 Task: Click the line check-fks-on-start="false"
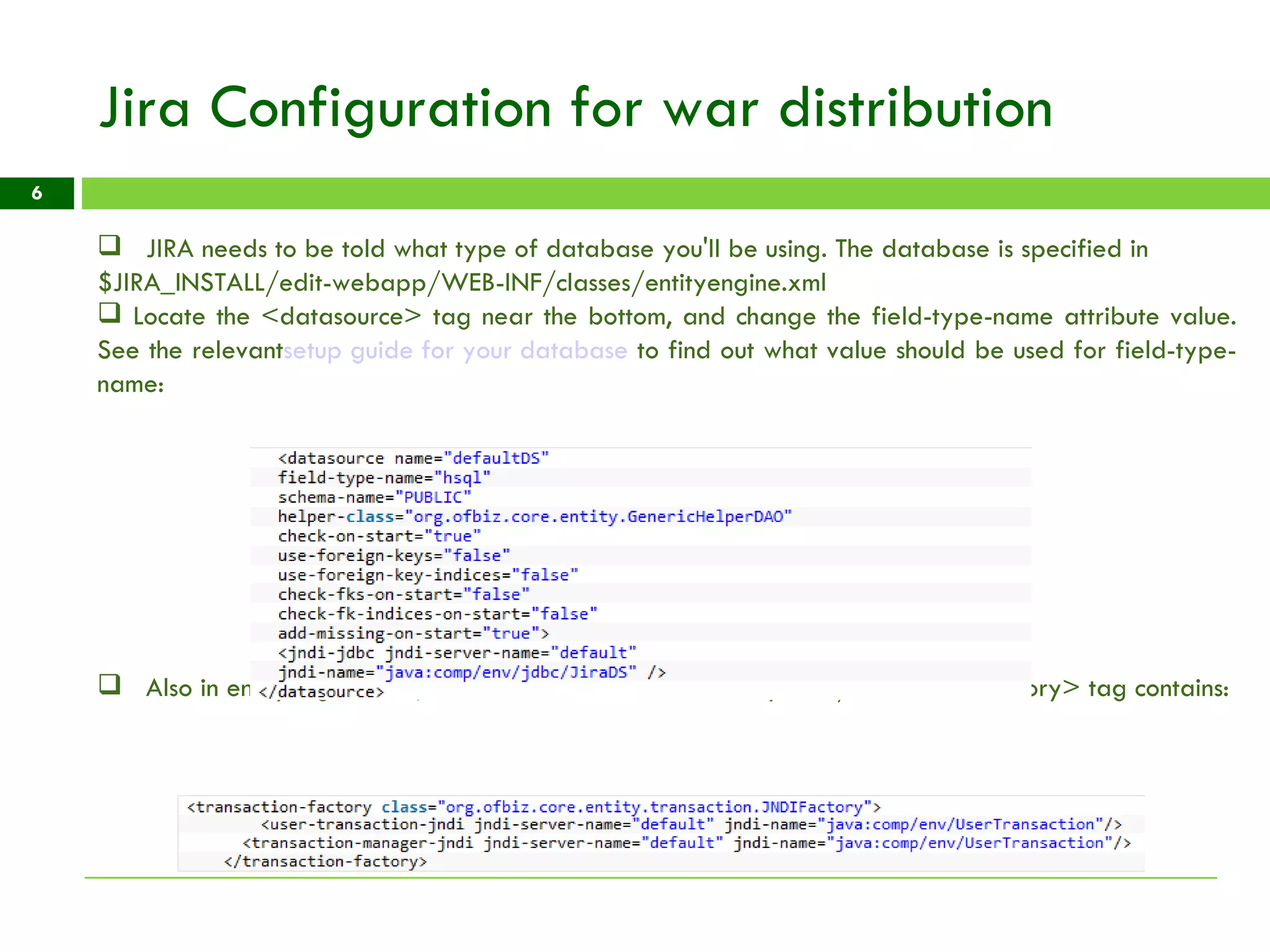point(404,594)
